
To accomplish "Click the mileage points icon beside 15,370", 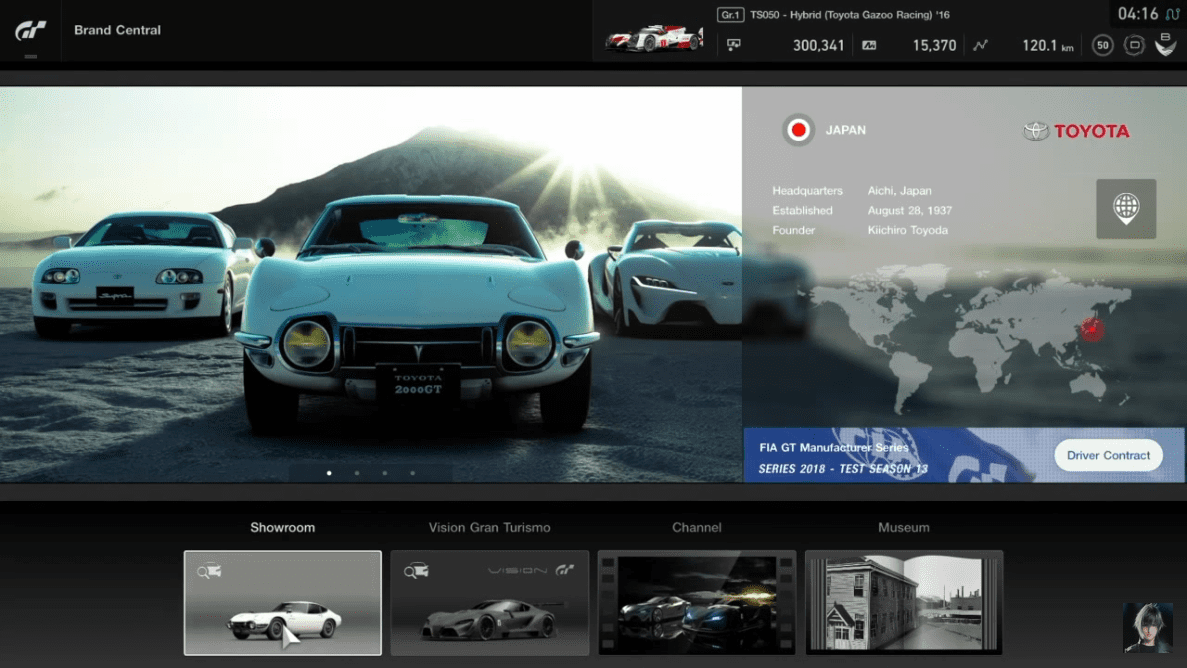I will tap(869, 45).
